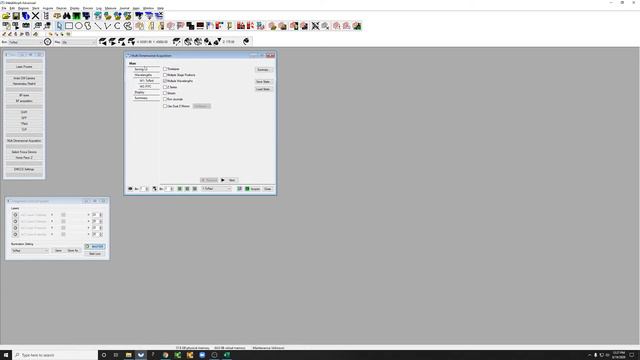Screen dimensions: 640x360
Task: Click Close in the acquisition dialog footer
Action: (268, 189)
